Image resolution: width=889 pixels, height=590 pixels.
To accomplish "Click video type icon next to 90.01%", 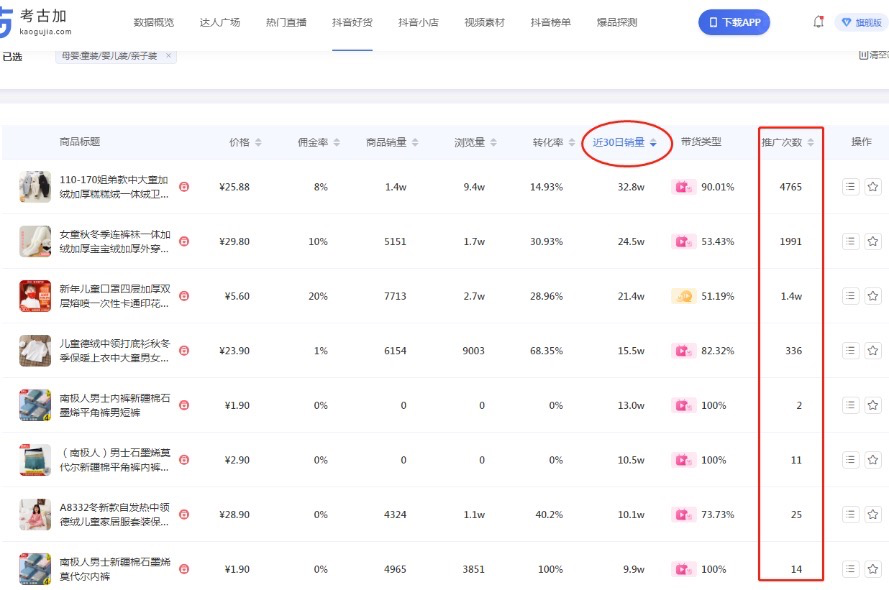I will click(682, 186).
